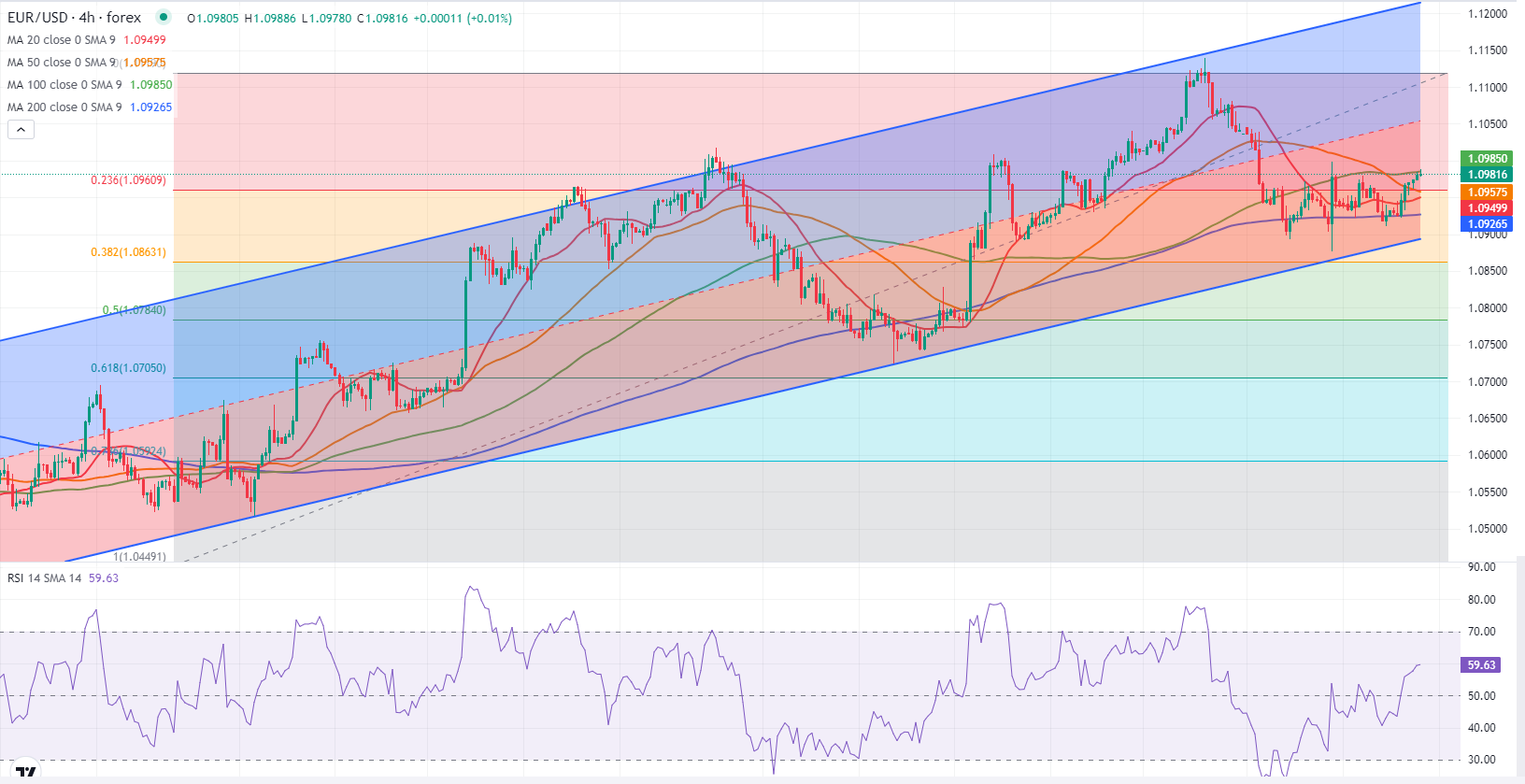Click the 1.11500 price axis label

pos(1487,50)
